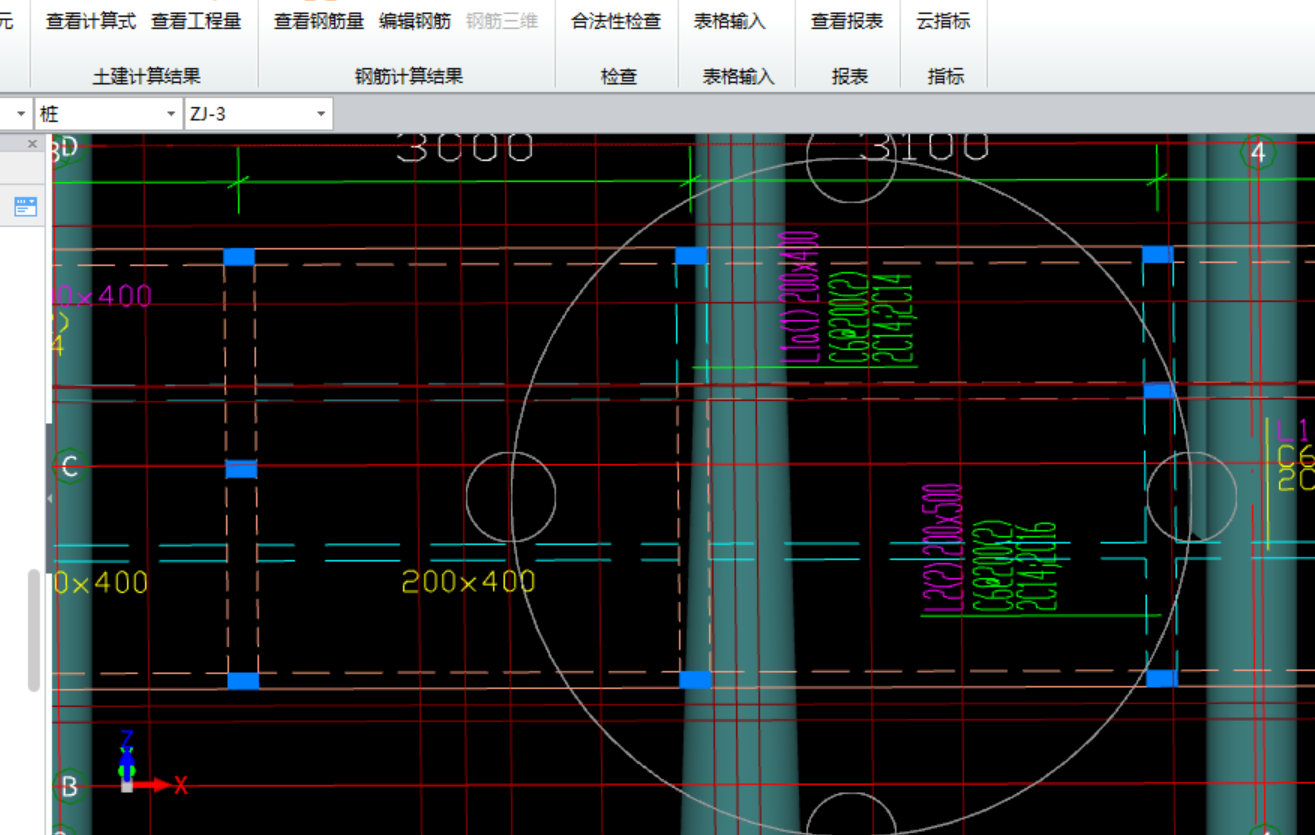Image resolution: width=1315 pixels, height=835 pixels.
Task: Click blue grip at top of left beam
Action: 239,257
